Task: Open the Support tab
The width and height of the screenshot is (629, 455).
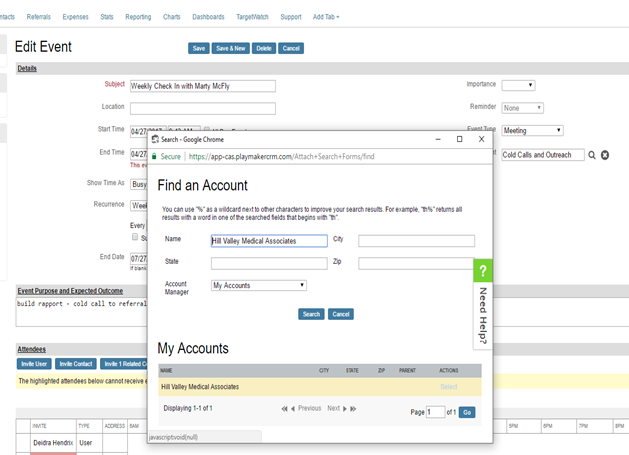Action: (291, 17)
